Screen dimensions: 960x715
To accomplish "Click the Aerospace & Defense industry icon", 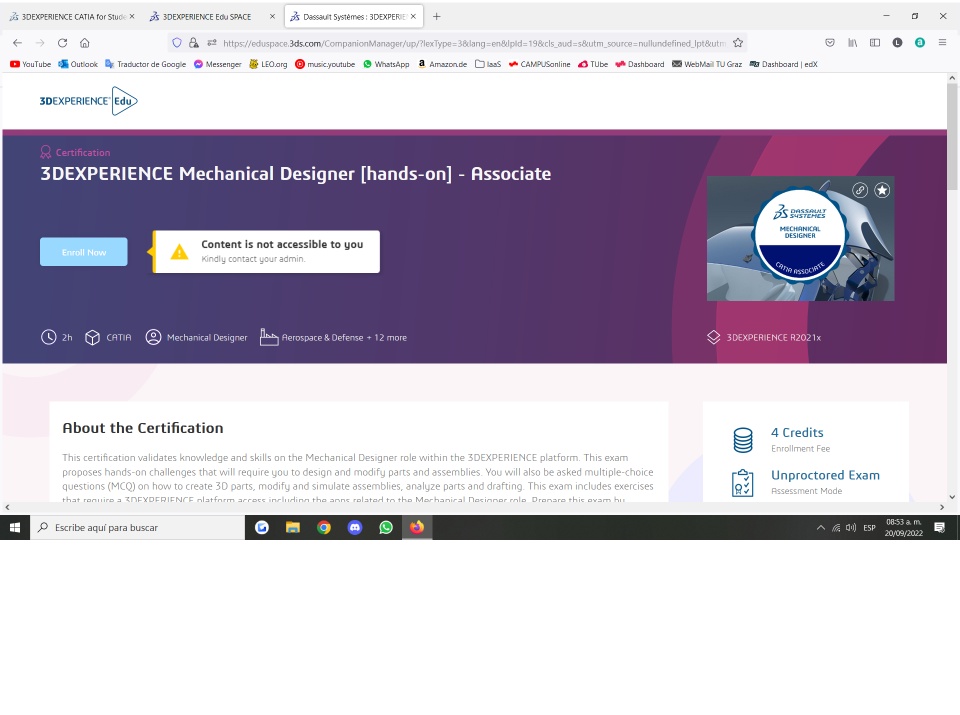I will pyautogui.click(x=269, y=337).
